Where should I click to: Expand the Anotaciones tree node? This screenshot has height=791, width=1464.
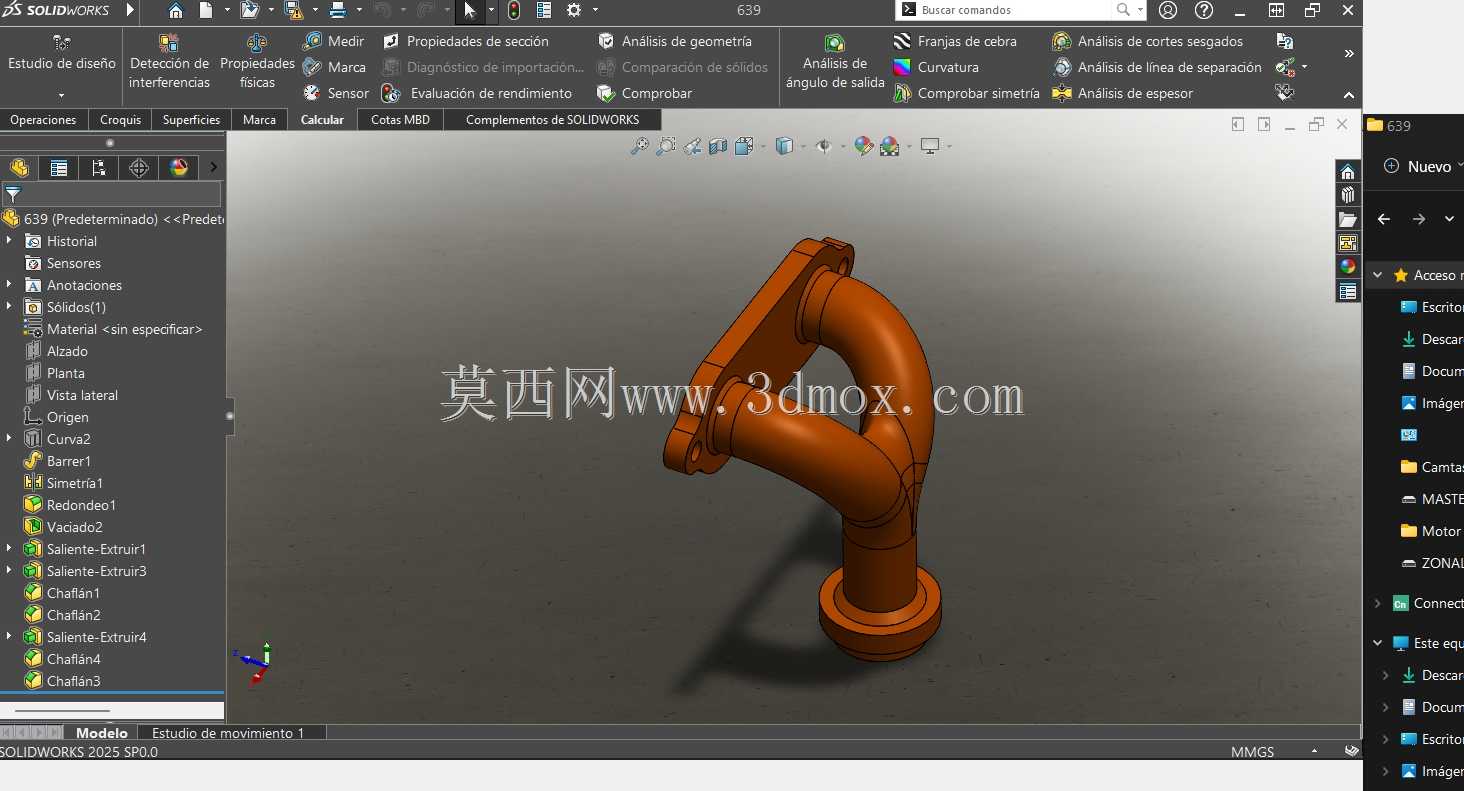click(9, 285)
